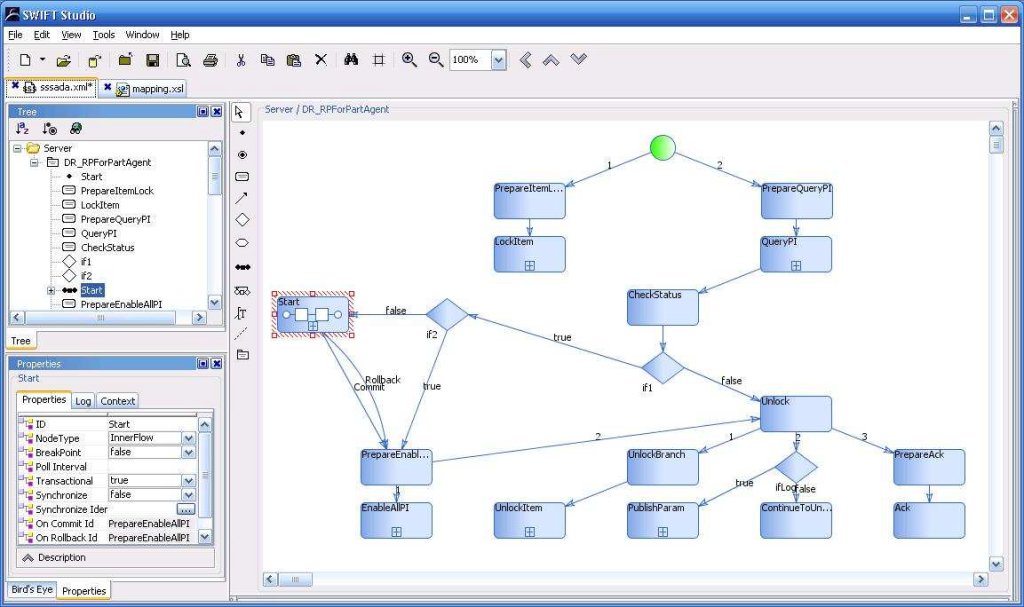Image resolution: width=1024 pixels, height=607 pixels.
Task: Click the up chevron navigation icon
Action: tap(551, 60)
